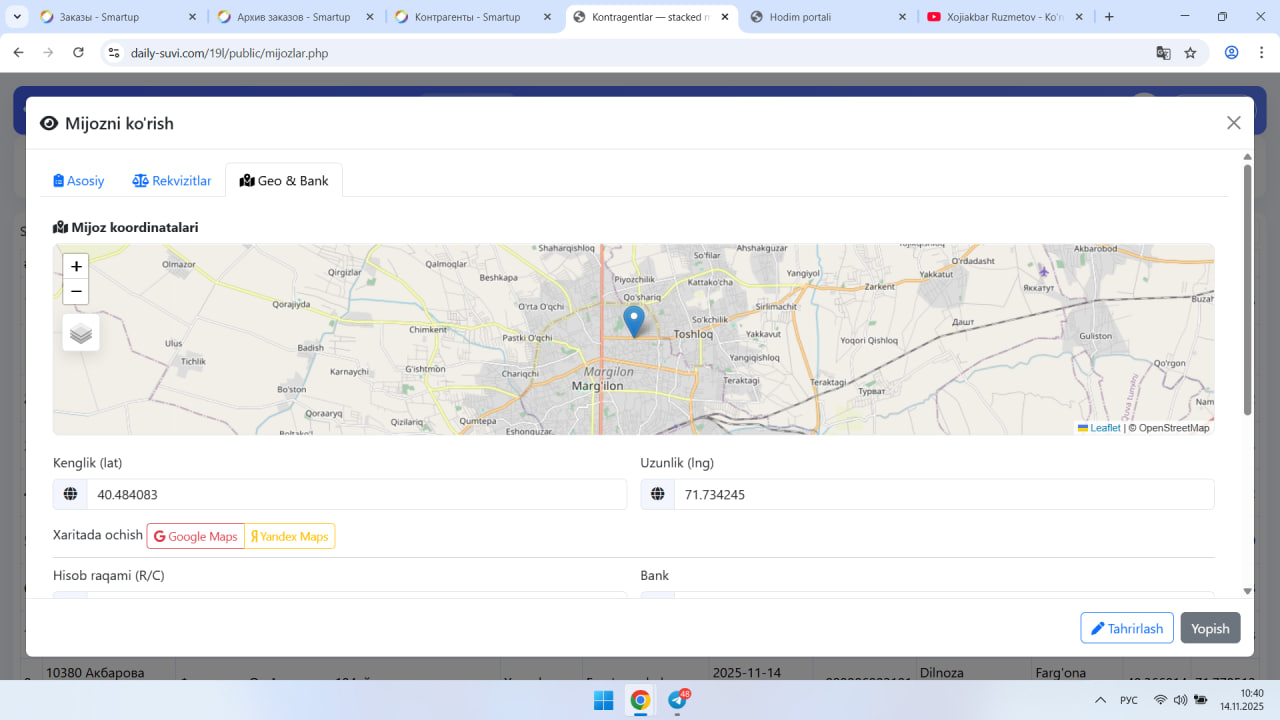Click the Tahrirlash edit button
Screen dimensions: 1280x720
(1126, 628)
